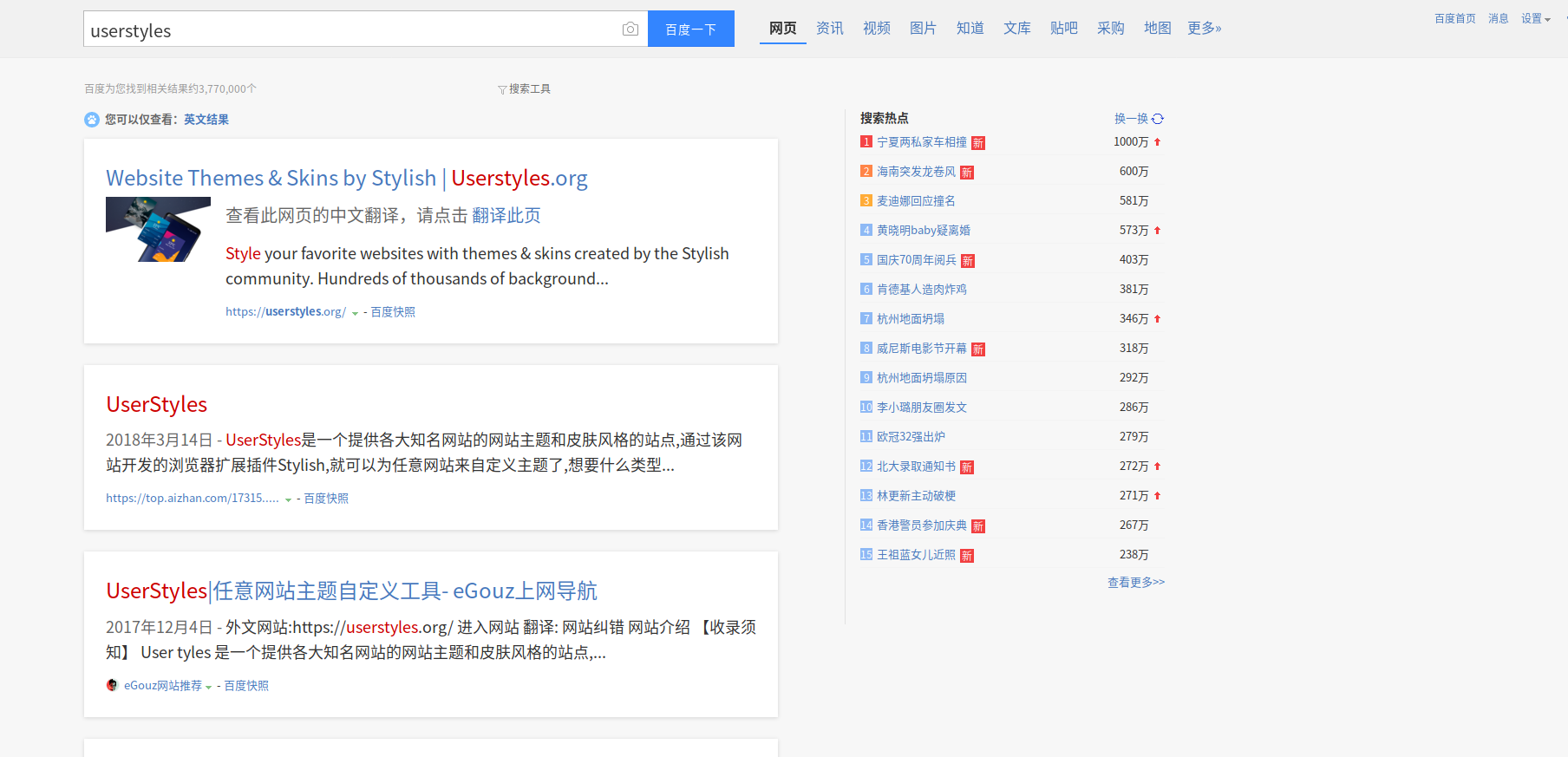Click the rank 1 badge beside 宁夏两私家车相撞

click(x=866, y=141)
